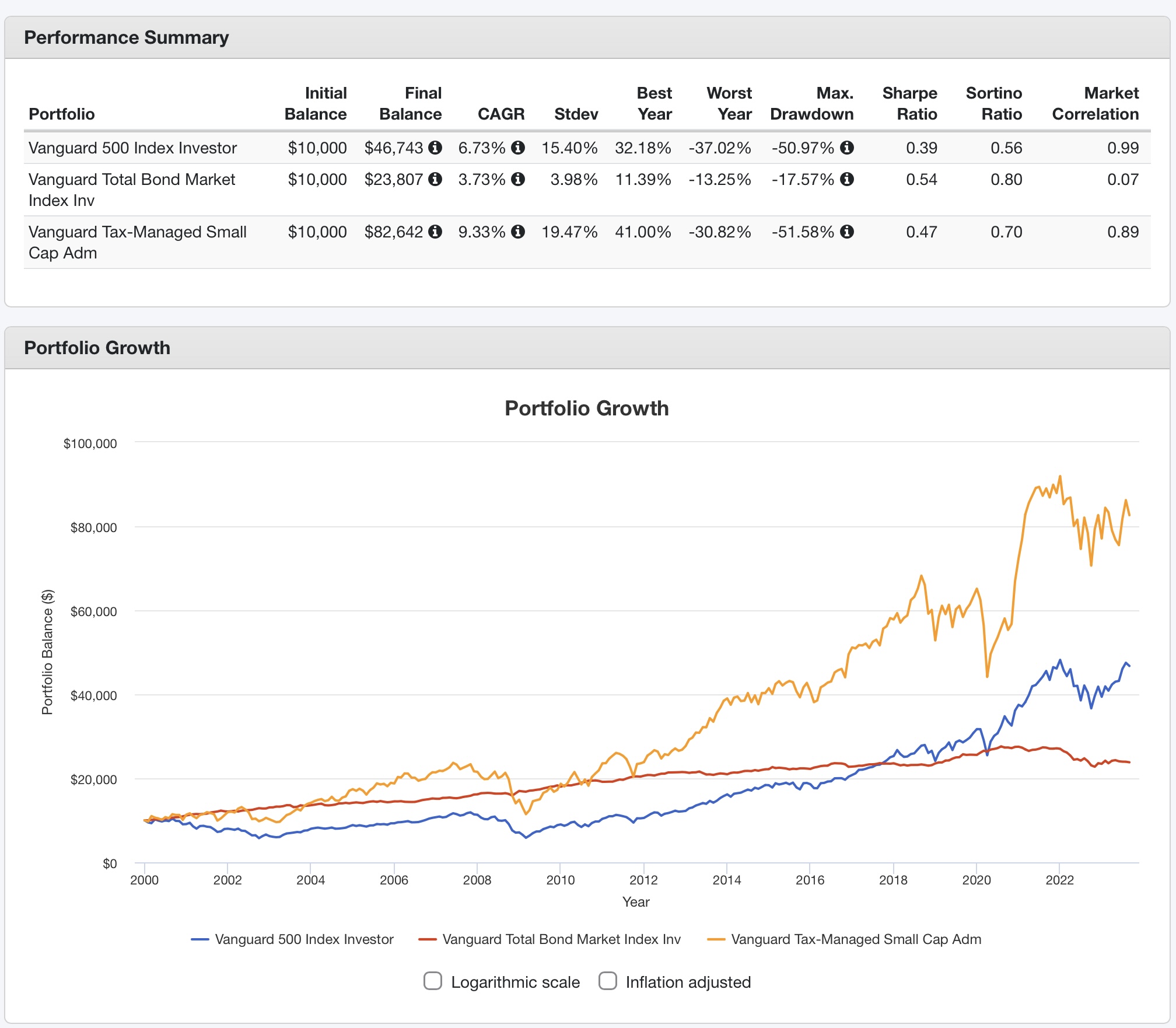Image resolution: width=1176 pixels, height=1028 pixels.
Task: Enable the Inflation adjusted checkbox
Action: coord(608,981)
